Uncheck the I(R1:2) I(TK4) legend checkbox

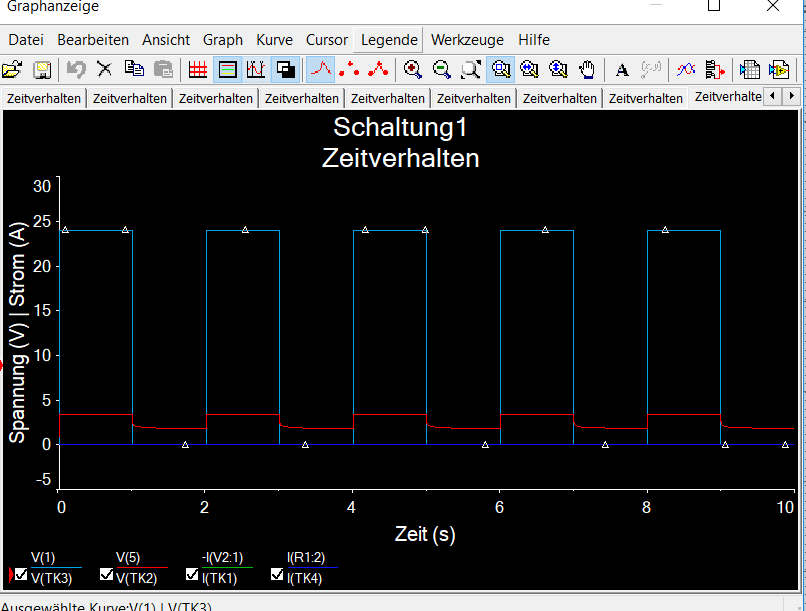pos(277,573)
